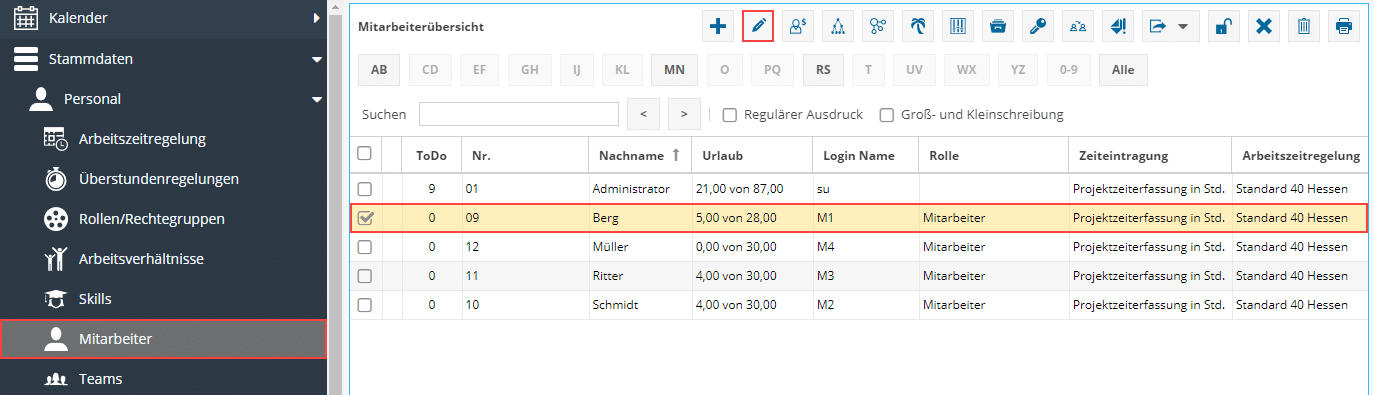Expand the Kalender menu section
This screenshot has height=395, width=1374.
pyautogui.click(x=316, y=18)
